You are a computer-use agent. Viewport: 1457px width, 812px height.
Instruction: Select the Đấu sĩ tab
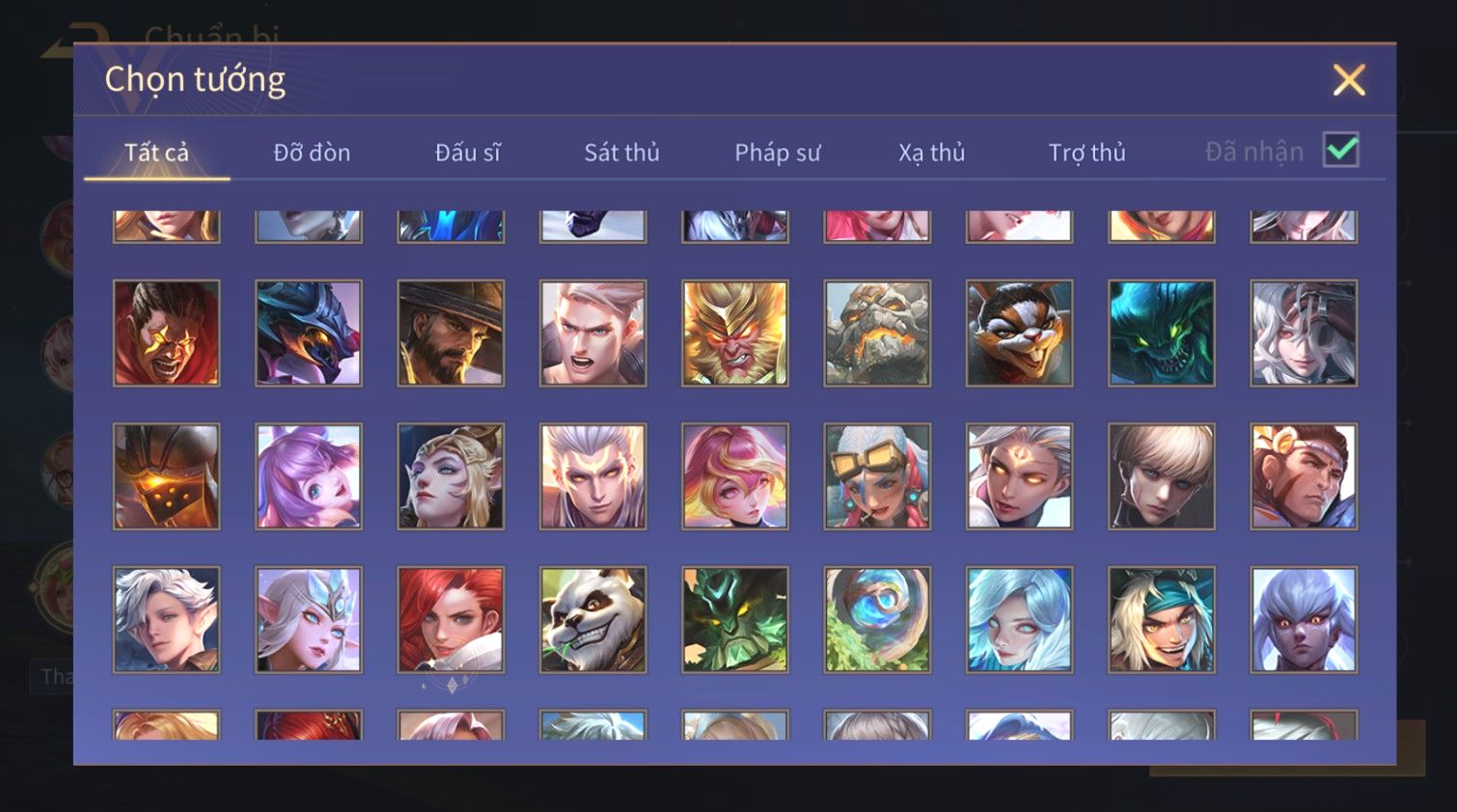[468, 152]
